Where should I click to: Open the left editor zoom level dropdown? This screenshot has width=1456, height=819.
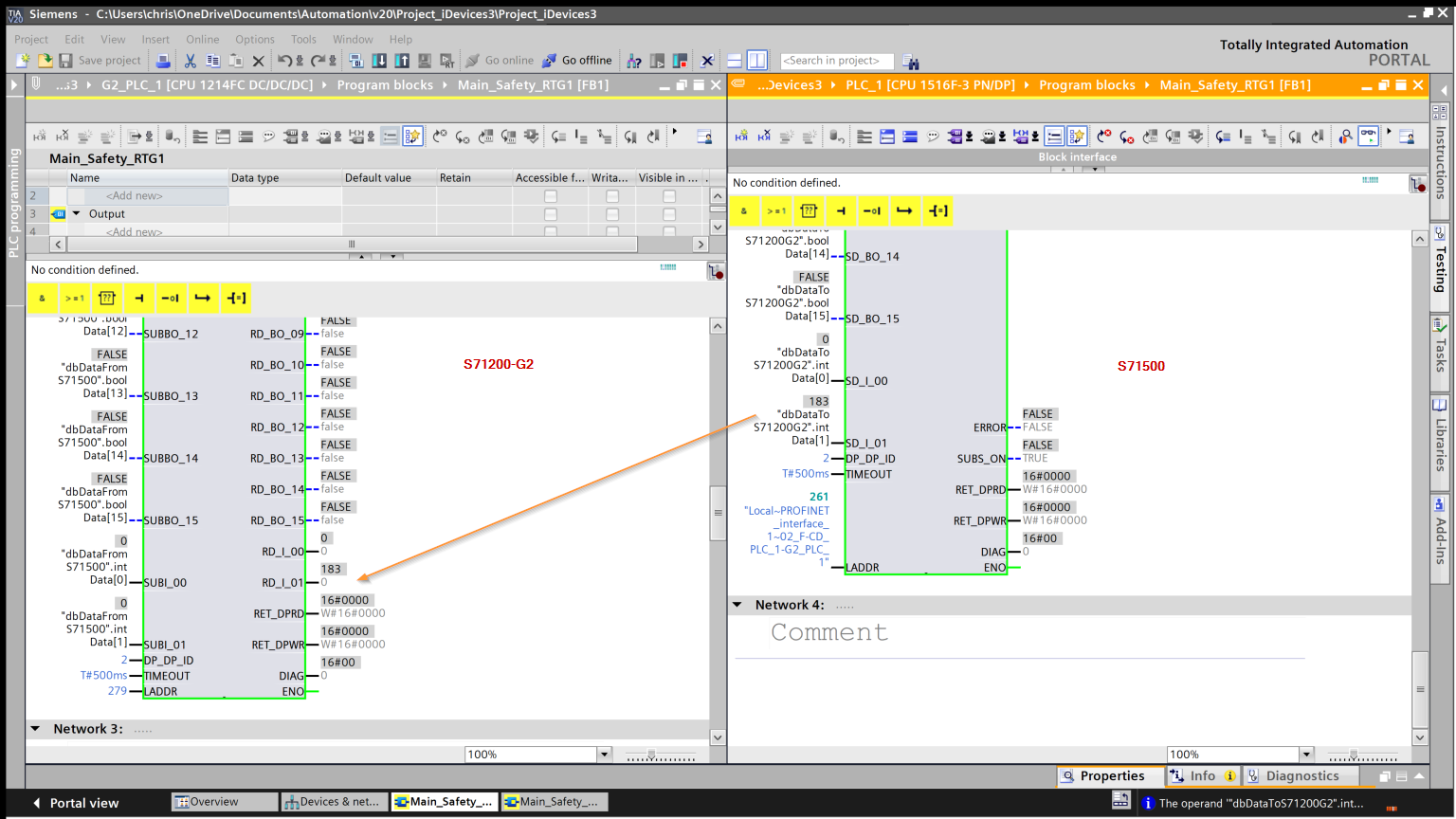point(604,755)
